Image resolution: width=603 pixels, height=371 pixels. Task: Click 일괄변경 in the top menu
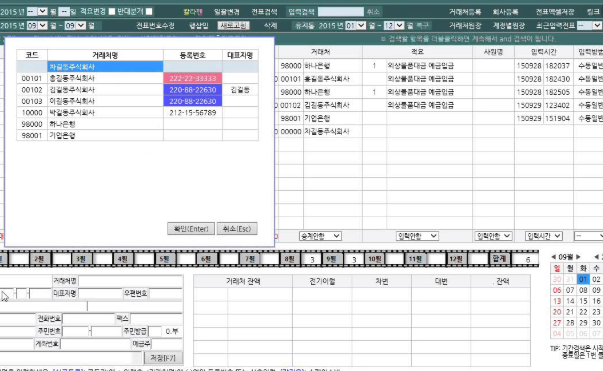coord(227,12)
